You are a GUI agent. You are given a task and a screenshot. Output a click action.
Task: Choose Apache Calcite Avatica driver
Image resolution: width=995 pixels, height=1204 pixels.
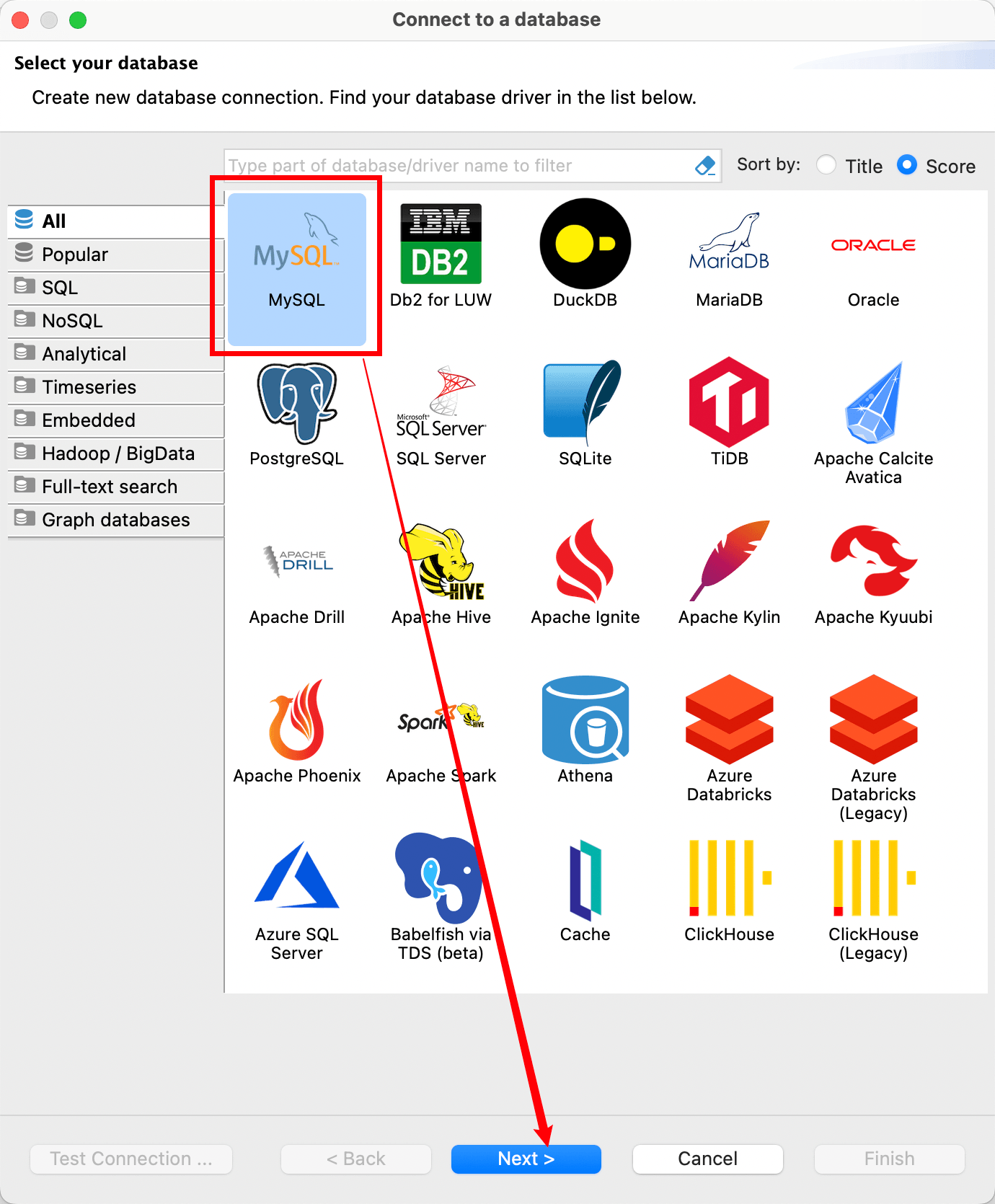point(873,422)
